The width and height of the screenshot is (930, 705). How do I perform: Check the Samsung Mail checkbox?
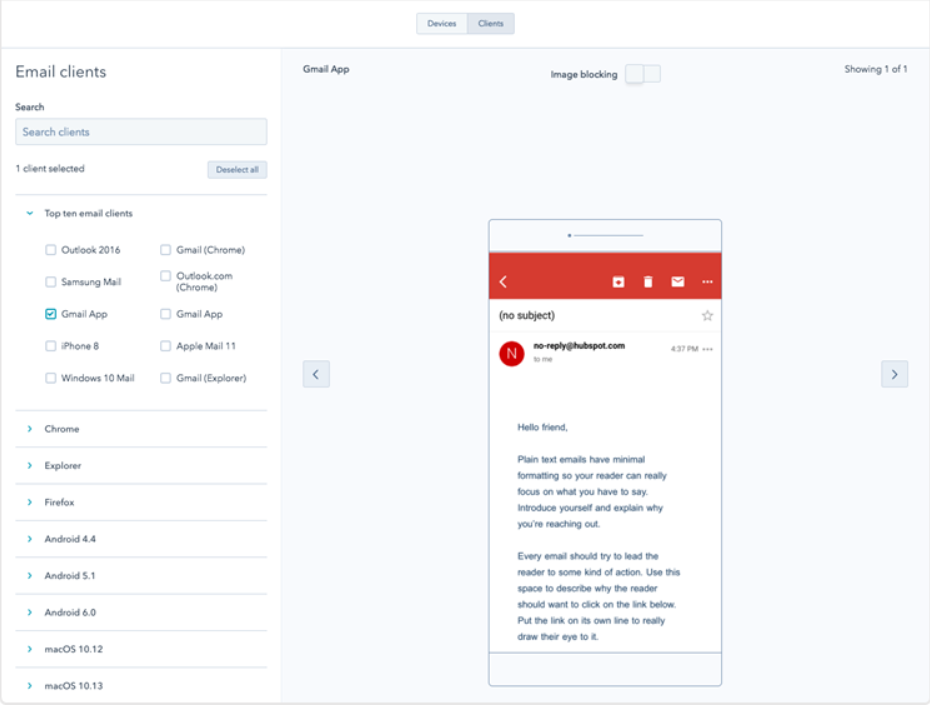pos(50,282)
